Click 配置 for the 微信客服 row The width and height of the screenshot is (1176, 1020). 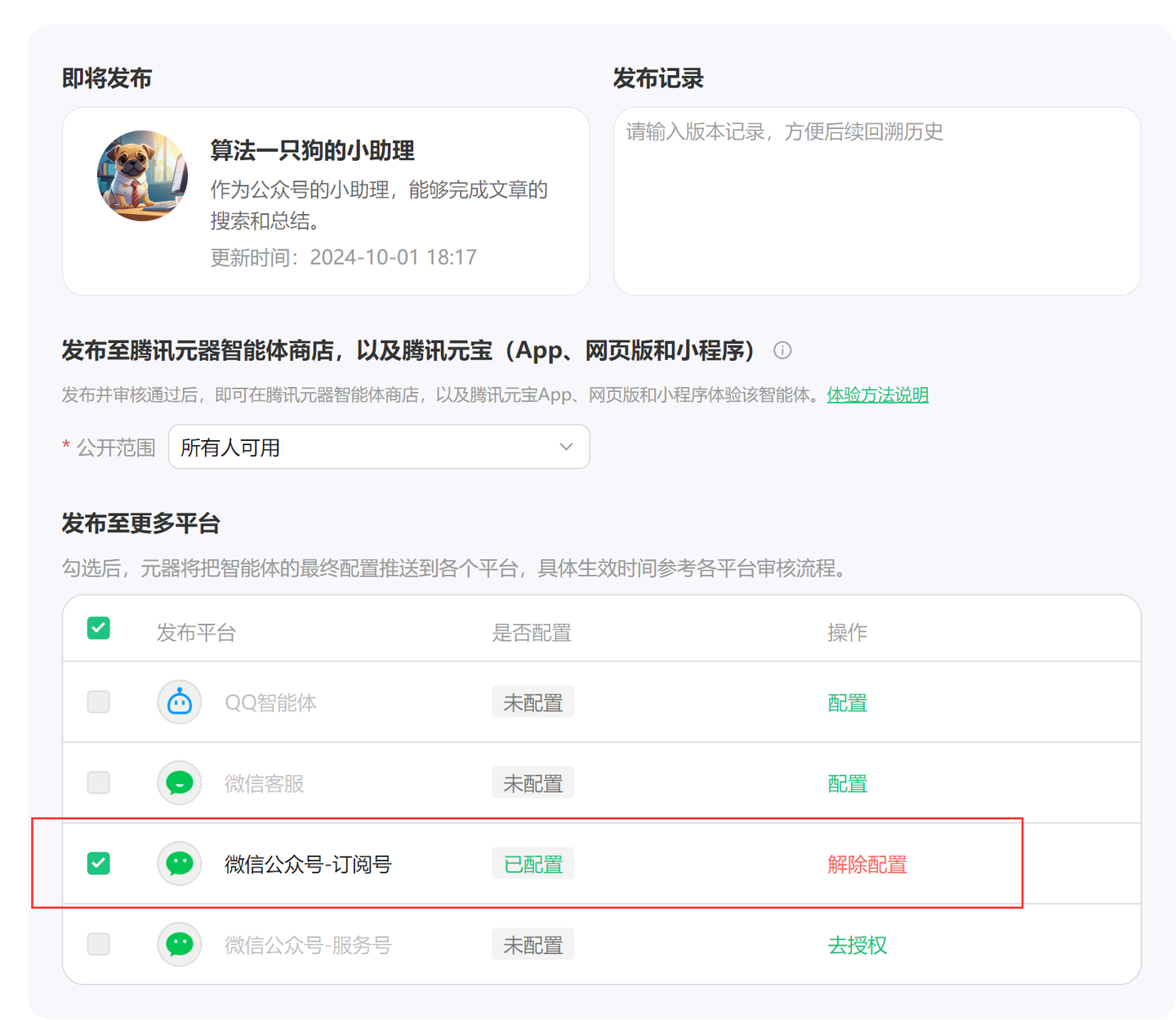(847, 783)
